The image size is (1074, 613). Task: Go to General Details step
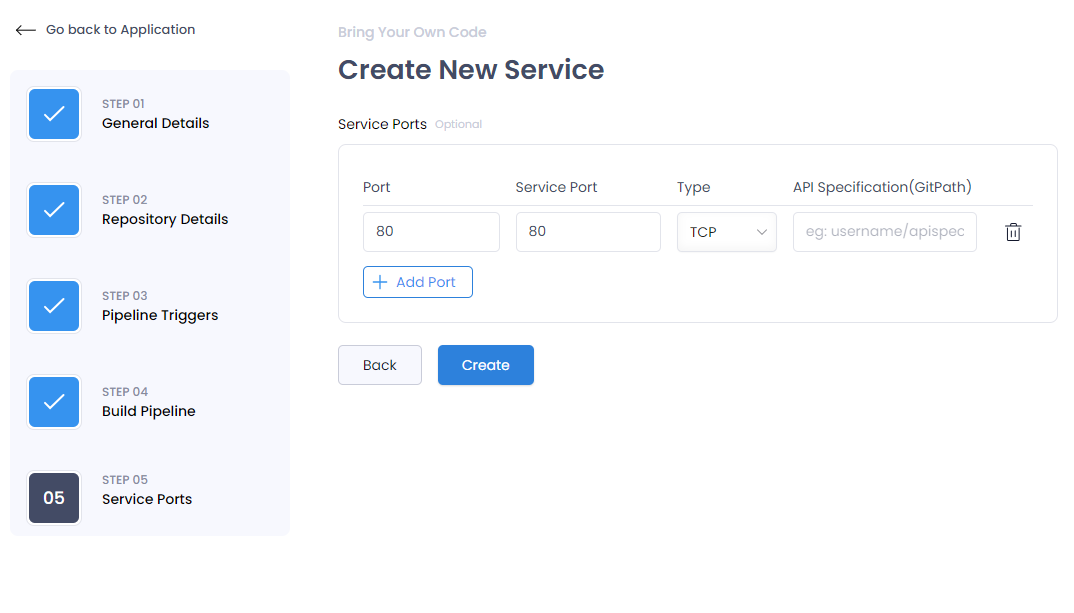[x=155, y=123]
